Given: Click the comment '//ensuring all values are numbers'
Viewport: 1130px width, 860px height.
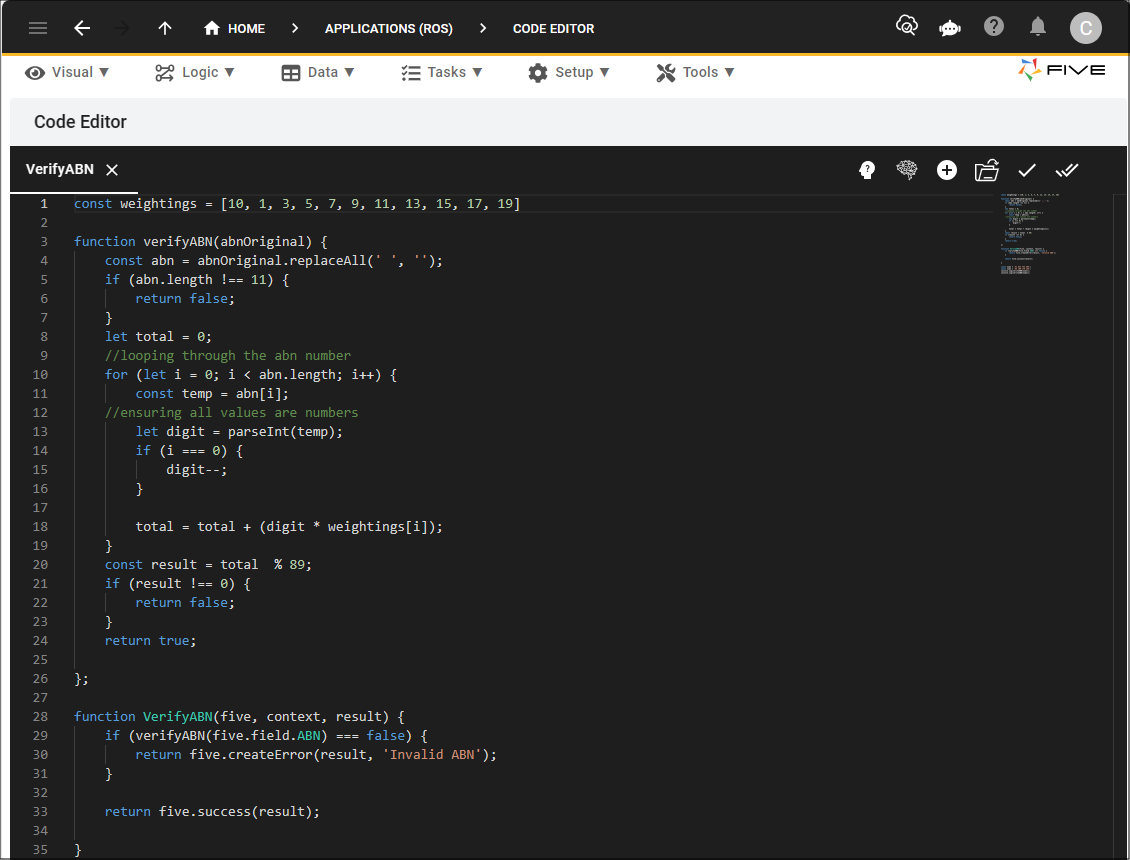Looking at the screenshot, I should (231, 412).
